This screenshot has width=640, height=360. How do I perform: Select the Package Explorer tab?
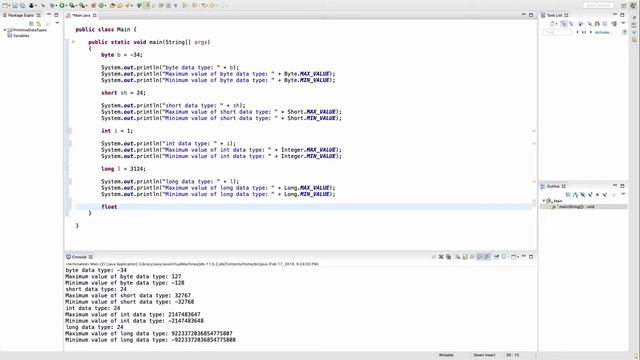click(21, 15)
